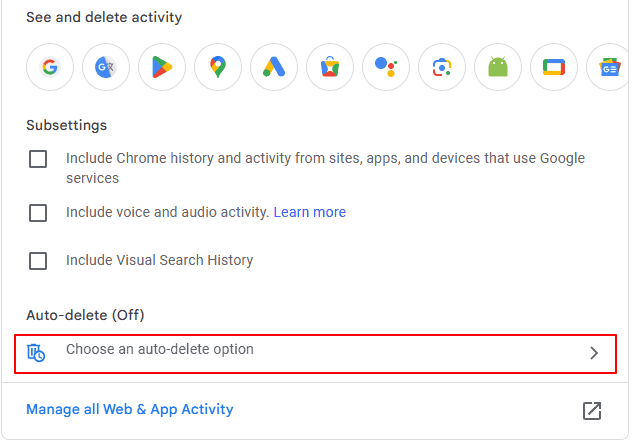Open Google Ads activity icon
This screenshot has height=443, width=635.
[x=274, y=67]
